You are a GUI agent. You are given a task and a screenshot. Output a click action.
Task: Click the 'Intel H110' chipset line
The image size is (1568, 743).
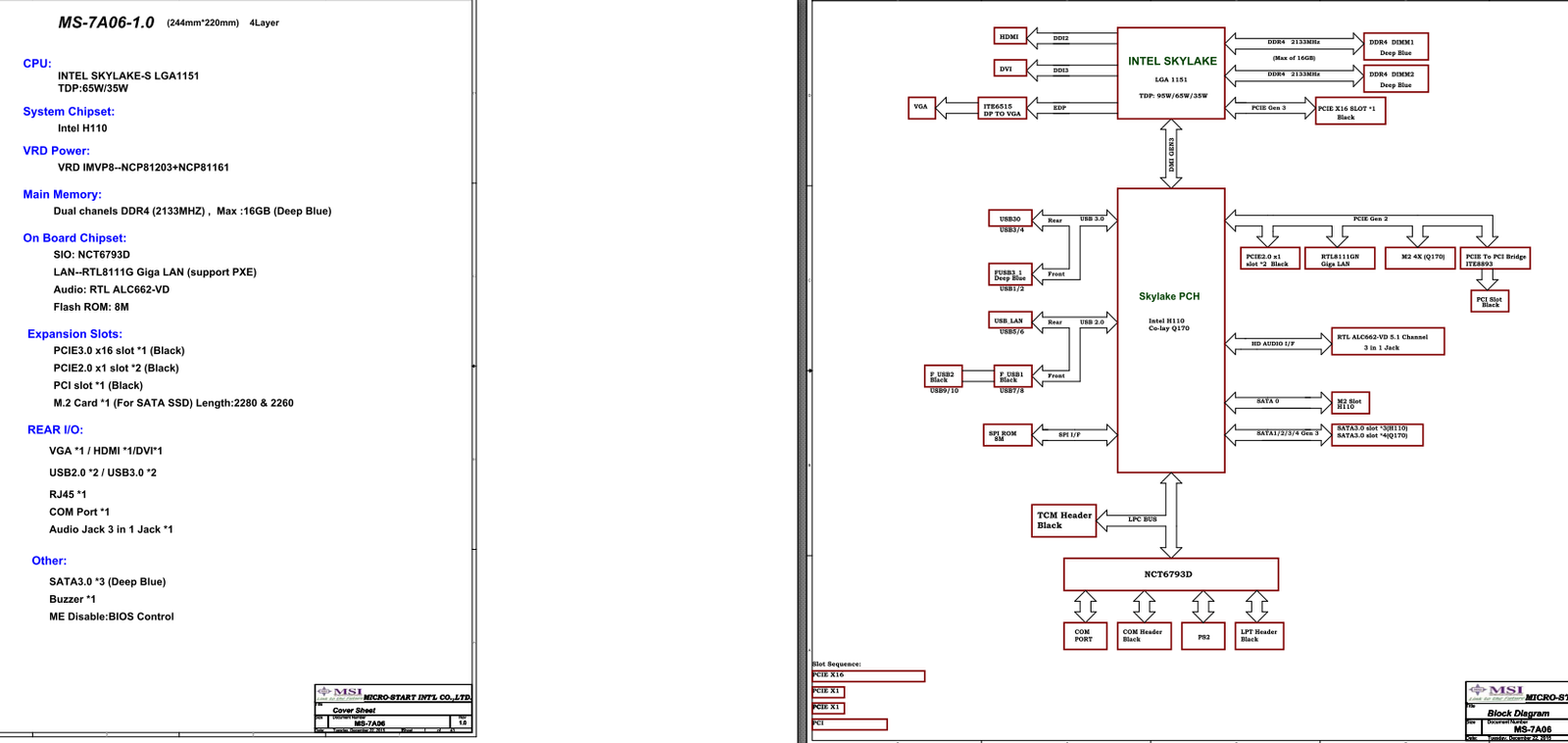click(82, 128)
